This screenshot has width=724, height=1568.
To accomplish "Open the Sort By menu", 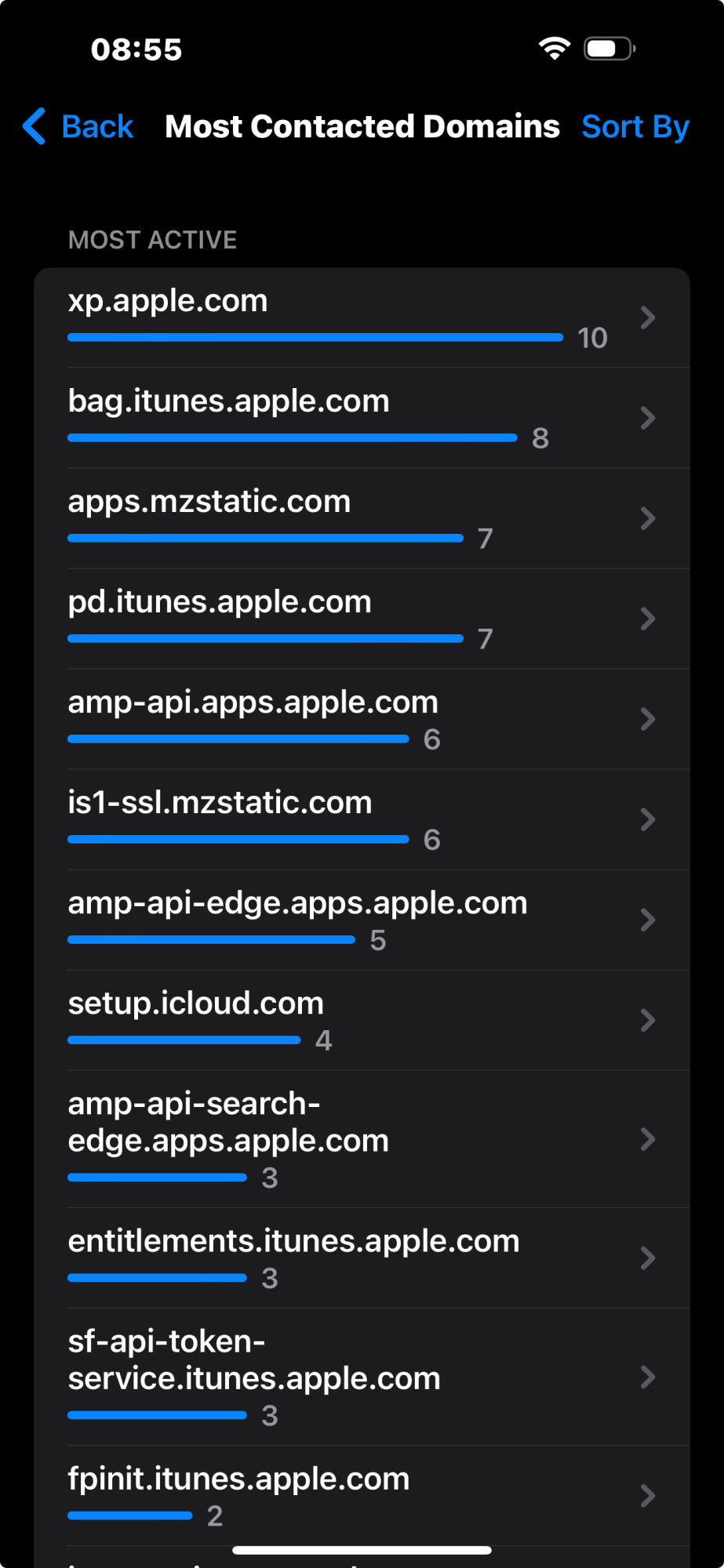I will pyautogui.click(x=635, y=126).
